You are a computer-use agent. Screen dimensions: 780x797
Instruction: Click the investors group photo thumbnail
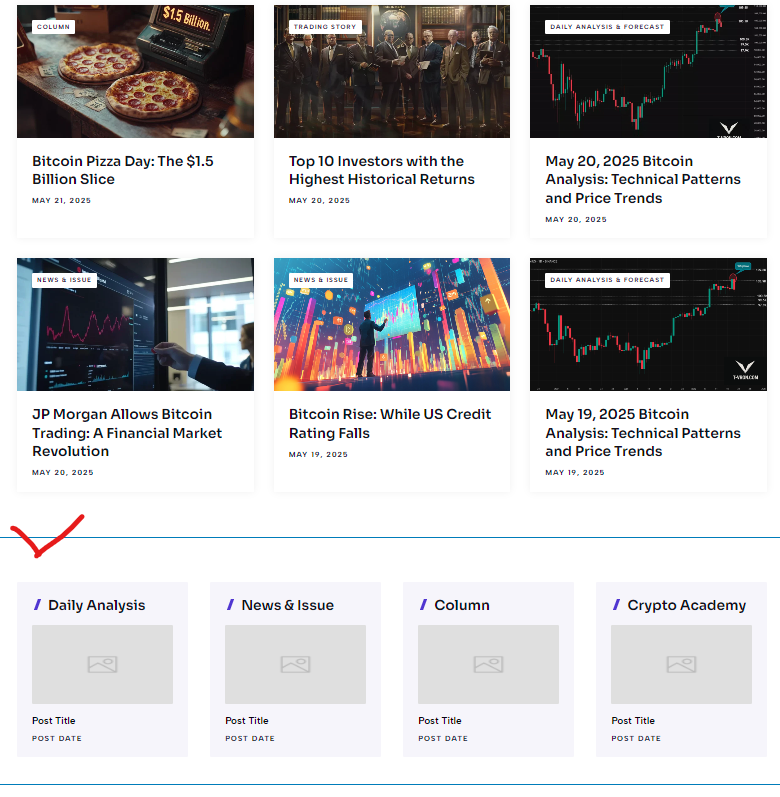coord(392,72)
